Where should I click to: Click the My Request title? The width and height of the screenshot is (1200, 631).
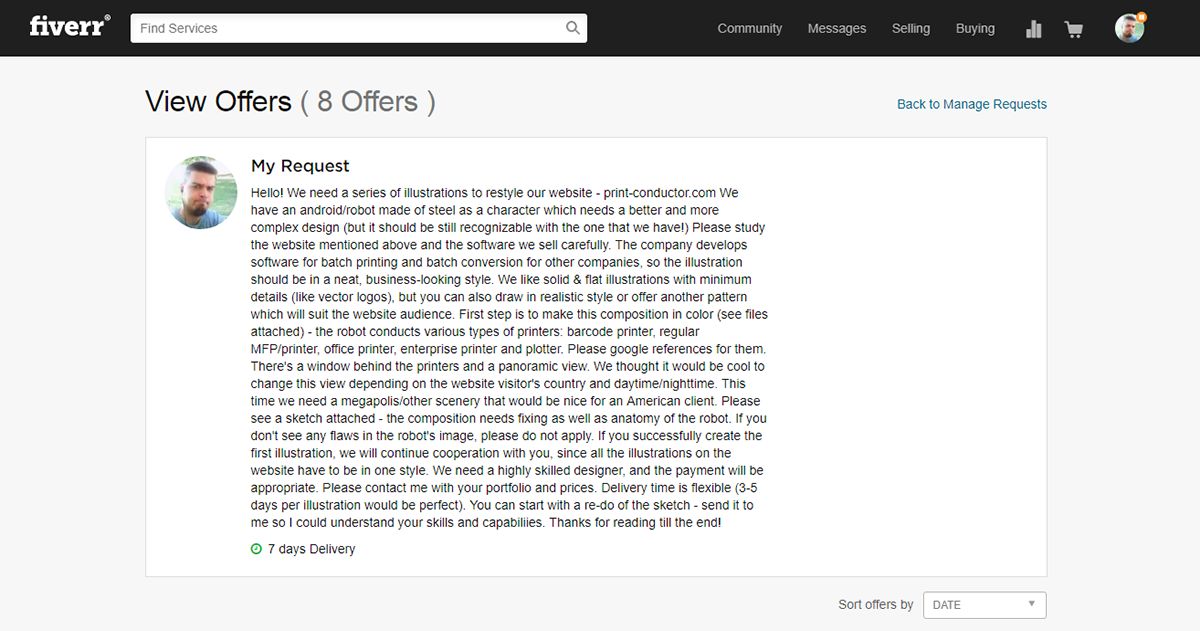[x=300, y=166]
